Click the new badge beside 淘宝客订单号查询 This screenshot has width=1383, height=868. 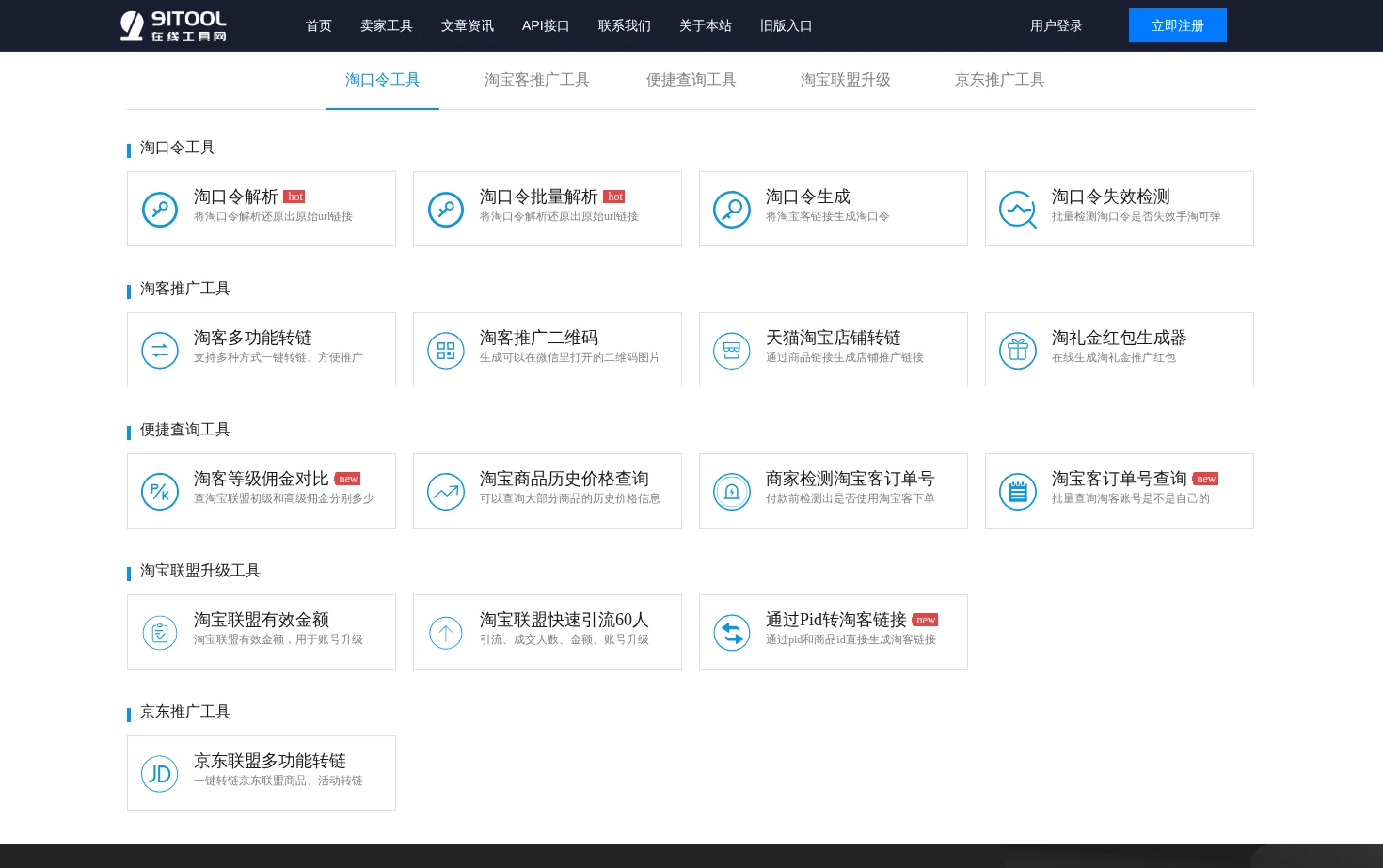pos(1206,479)
